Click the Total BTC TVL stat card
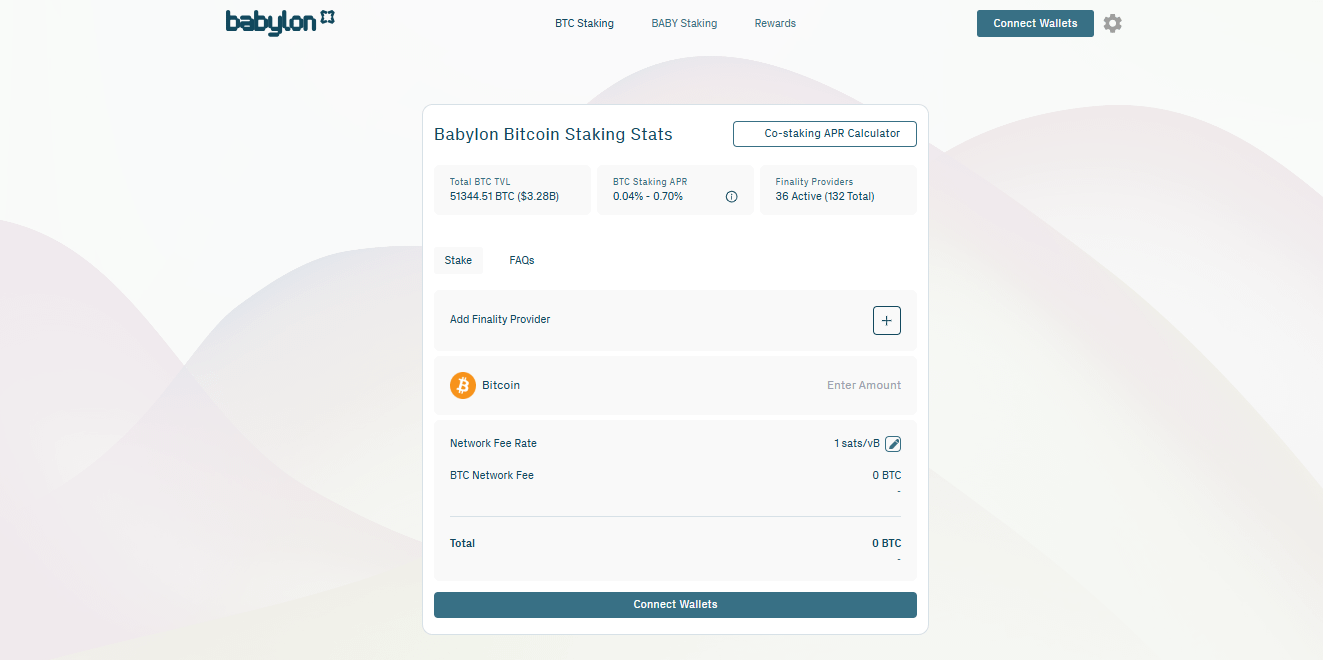 tap(512, 190)
